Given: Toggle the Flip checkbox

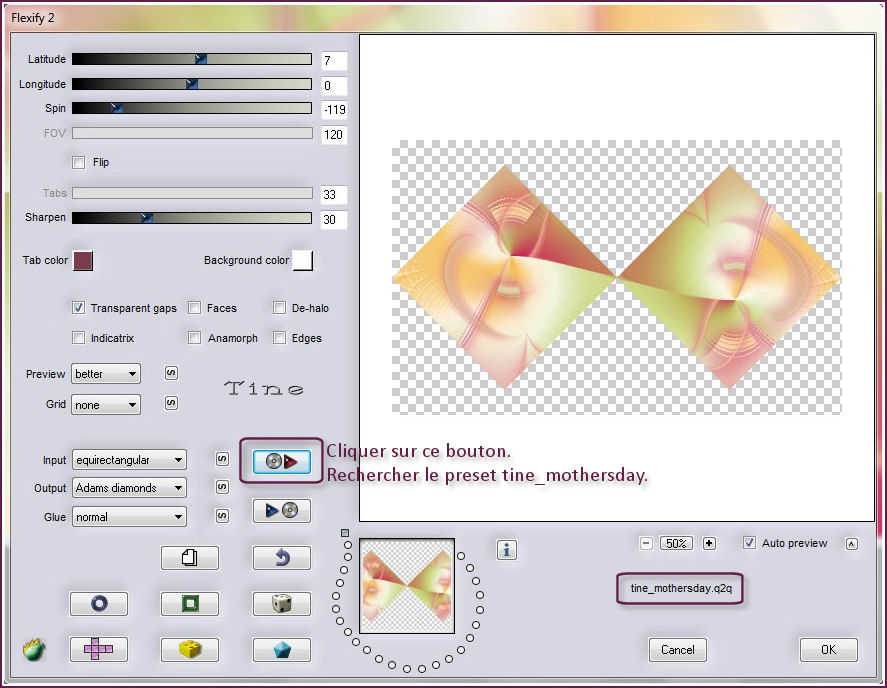Looking at the screenshot, I should point(79,162).
